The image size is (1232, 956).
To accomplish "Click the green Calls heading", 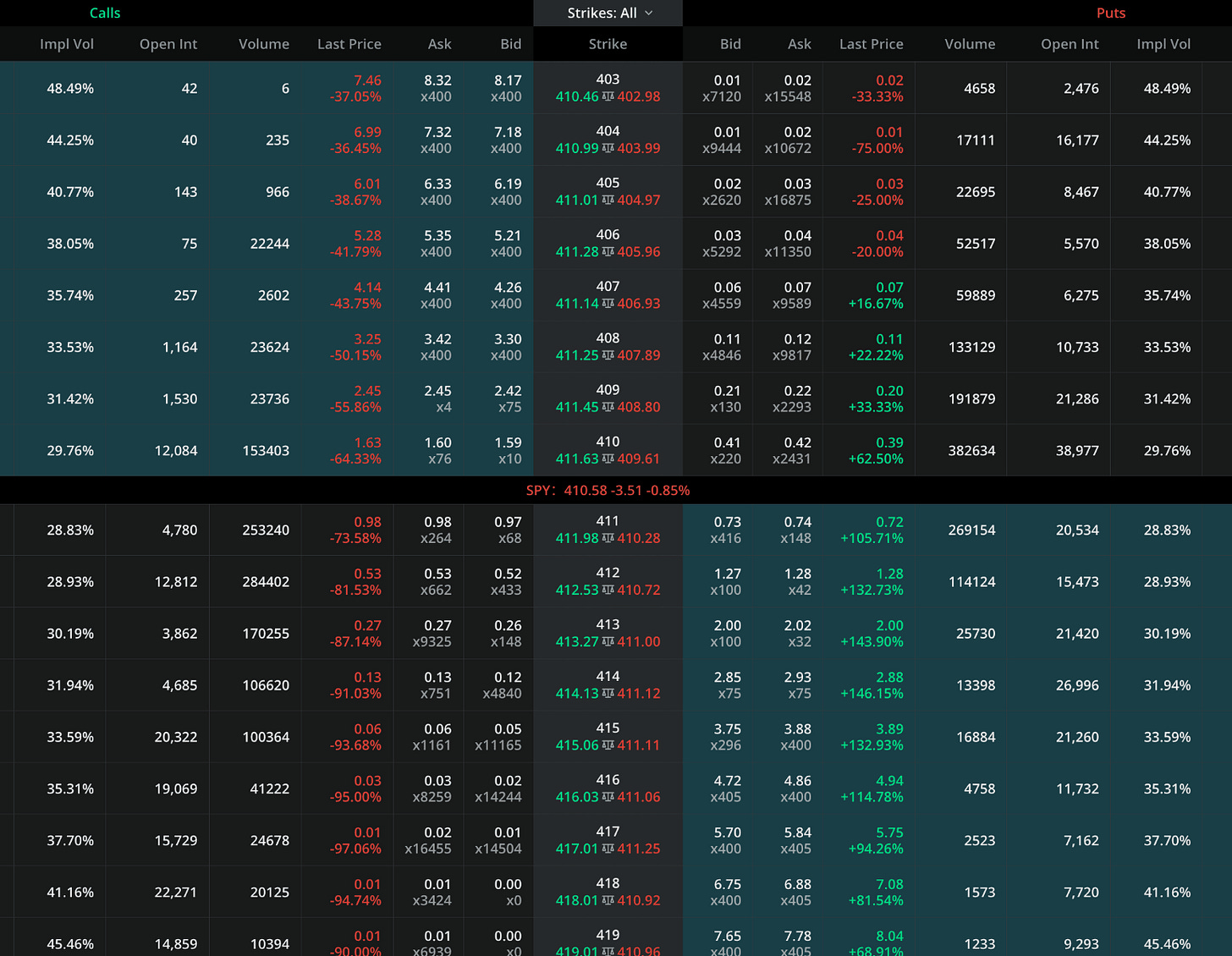I will 105,13.
